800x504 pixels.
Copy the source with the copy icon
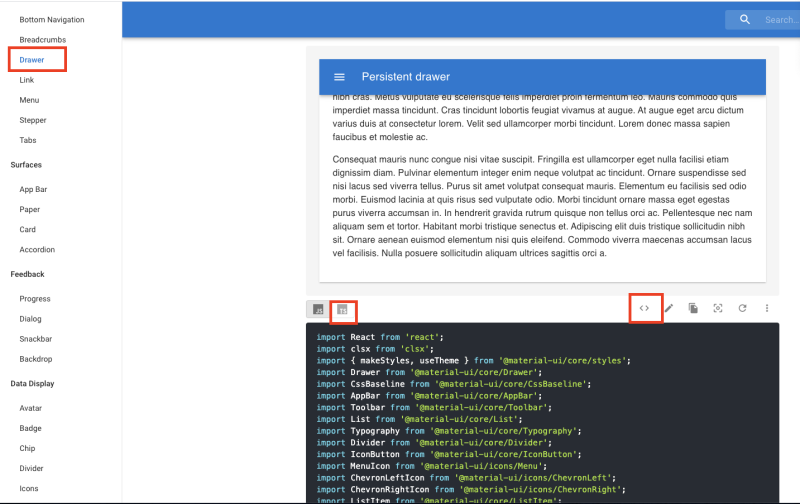[693, 308]
